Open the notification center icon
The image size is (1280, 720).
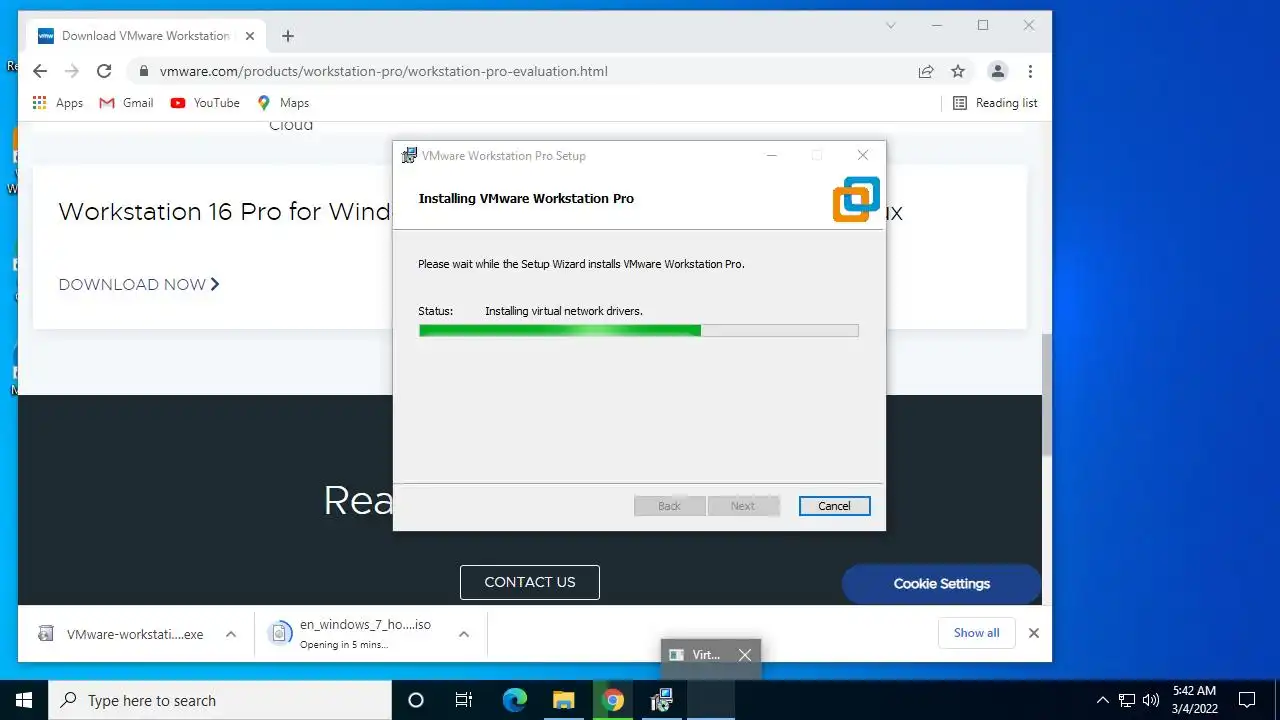pyautogui.click(x=1247, y=700)
